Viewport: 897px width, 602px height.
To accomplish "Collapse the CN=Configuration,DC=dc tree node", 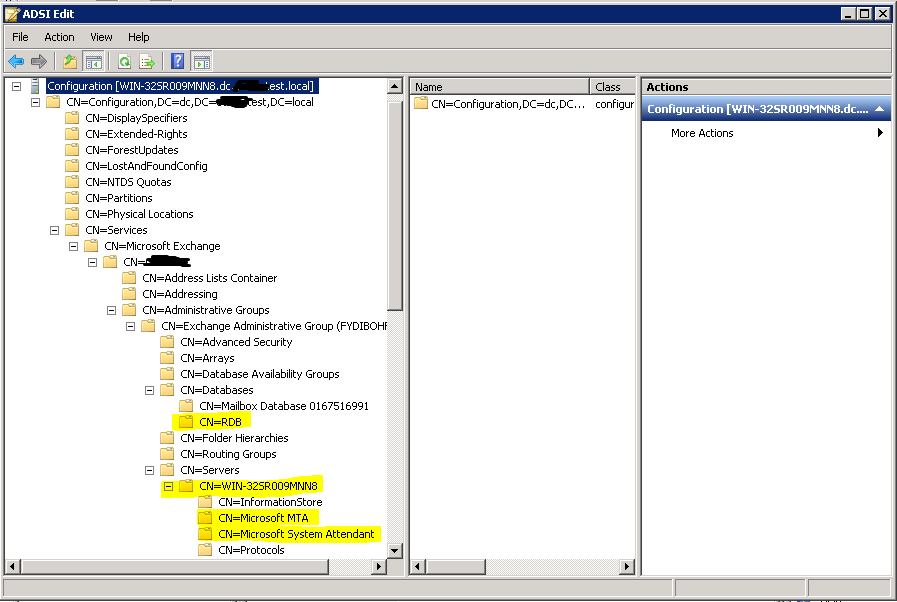I will coord(35,102).
